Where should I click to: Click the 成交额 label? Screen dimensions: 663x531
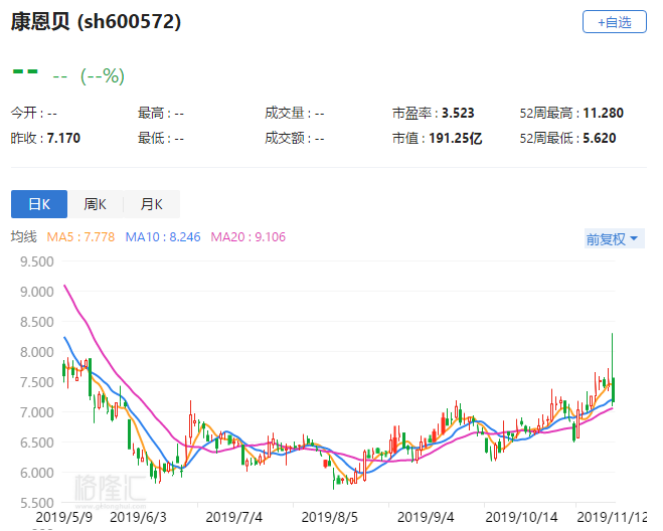click(285, 138)
